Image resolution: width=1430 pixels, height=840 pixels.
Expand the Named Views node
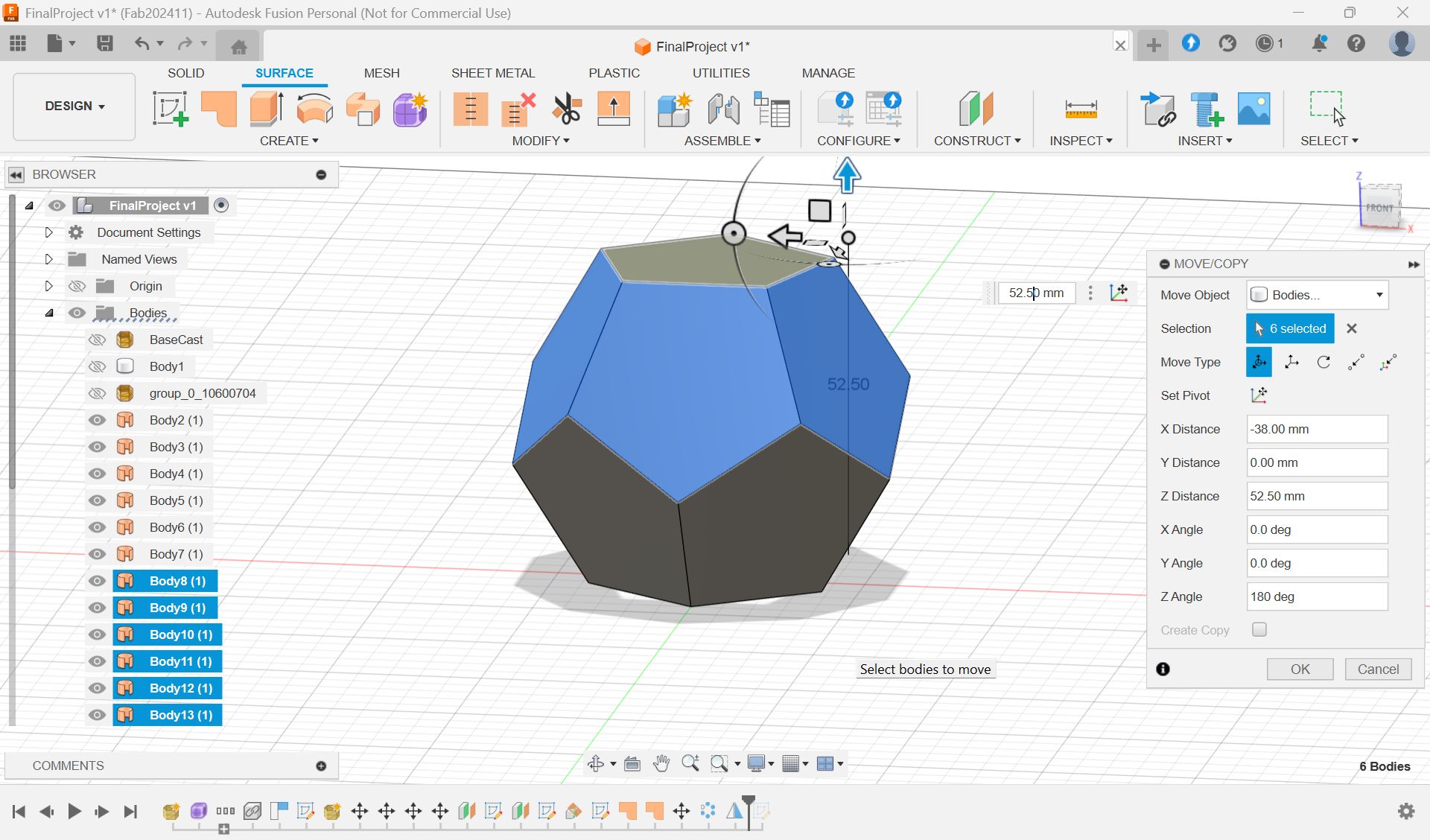48,259
